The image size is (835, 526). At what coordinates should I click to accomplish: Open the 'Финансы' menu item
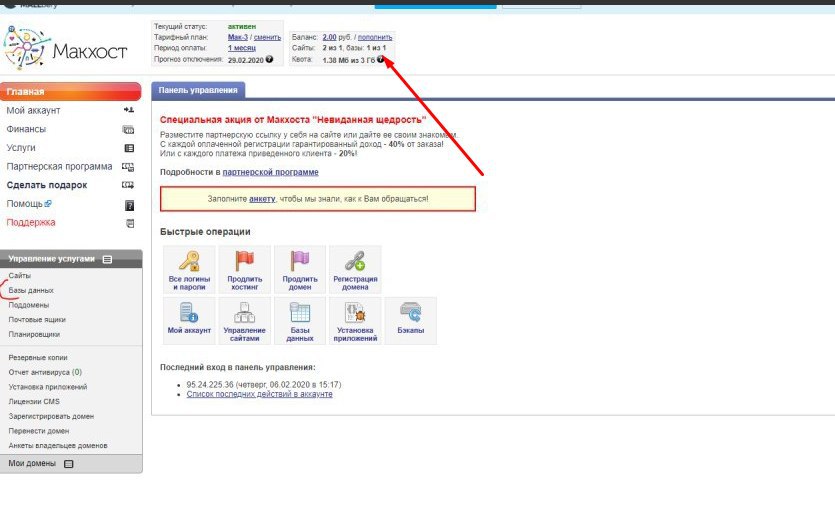pyautogui.click(x=26, y=129)
